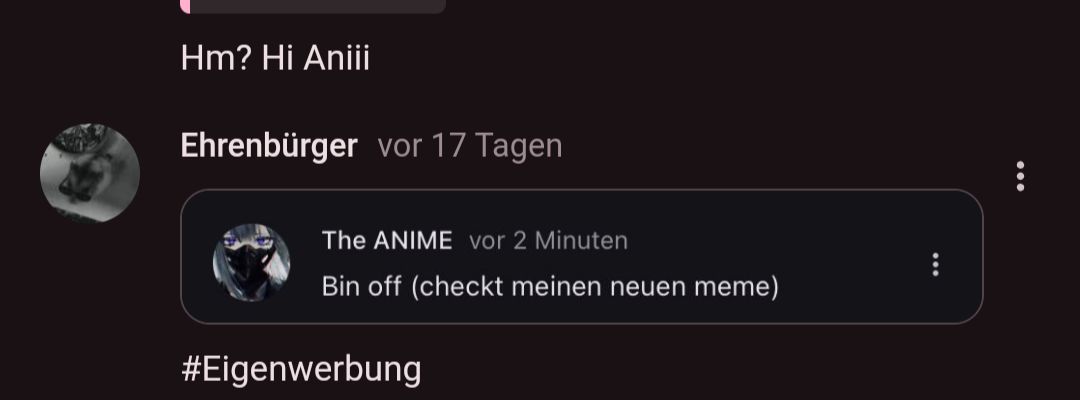Viewport: 1080px width, 400px height.
Task: Click the 'vor 2 Minuten' timestamp in the quote
Action: pos(548,240)
